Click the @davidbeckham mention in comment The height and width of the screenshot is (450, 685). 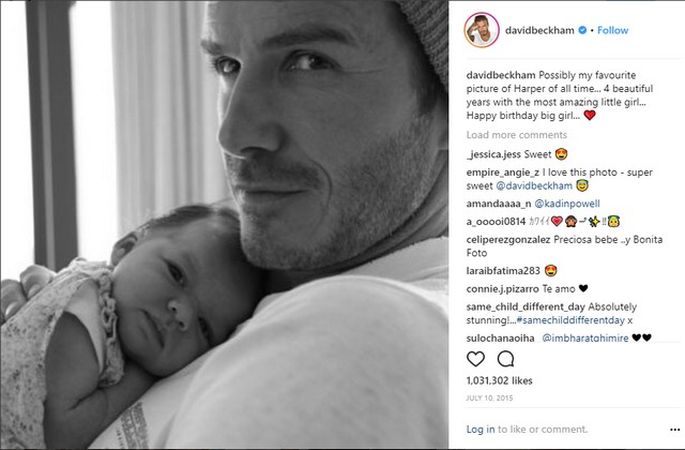pos(534,186)
